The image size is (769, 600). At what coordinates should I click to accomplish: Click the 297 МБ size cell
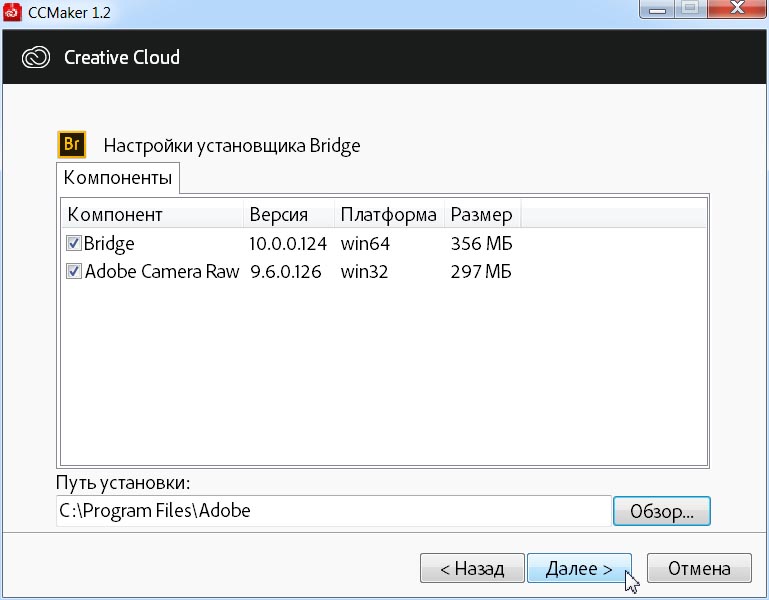[481, 271]
